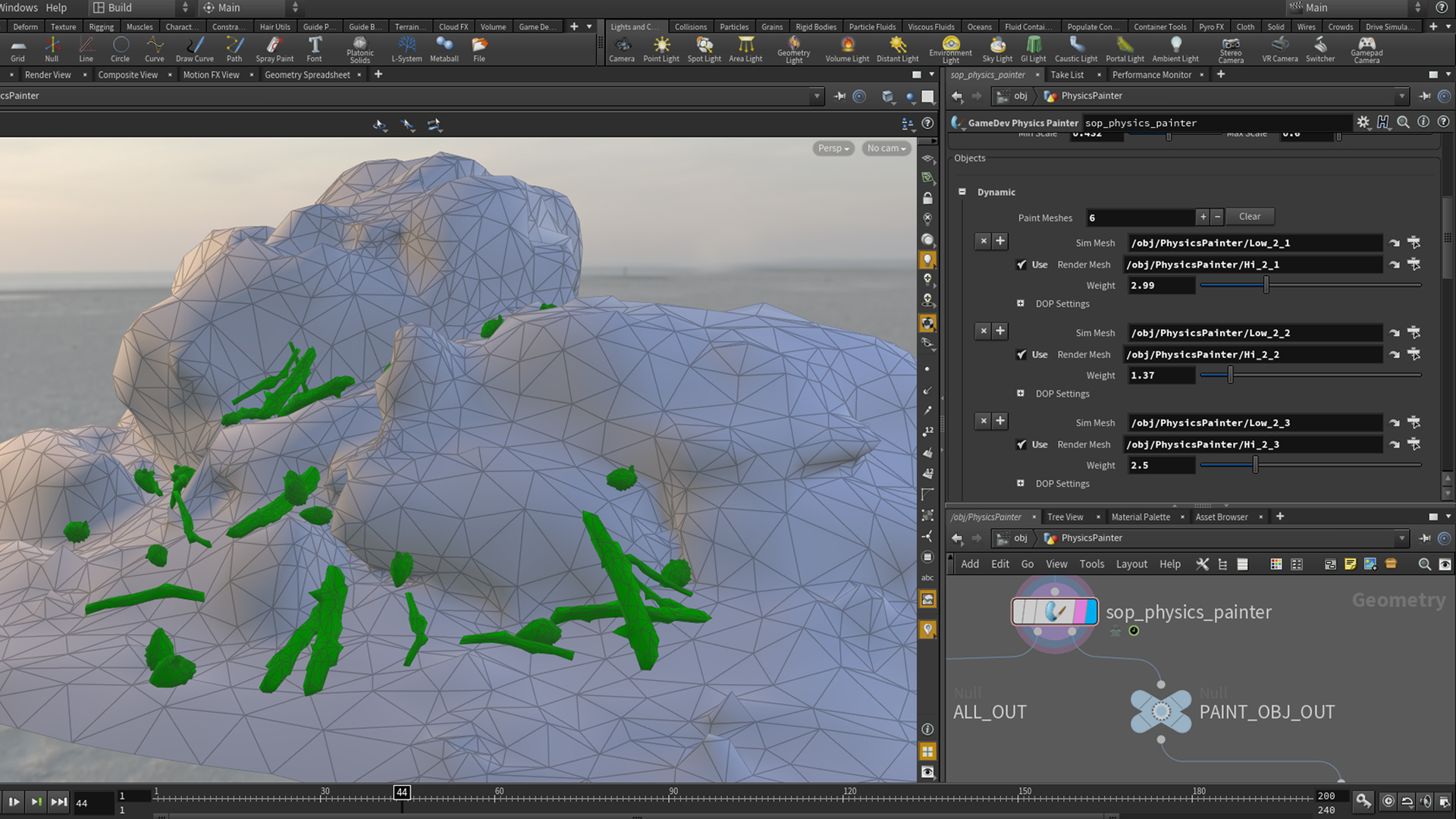Collapse the Dynamic section
Screen dimensions: 1456x819
tap(962, 192)
